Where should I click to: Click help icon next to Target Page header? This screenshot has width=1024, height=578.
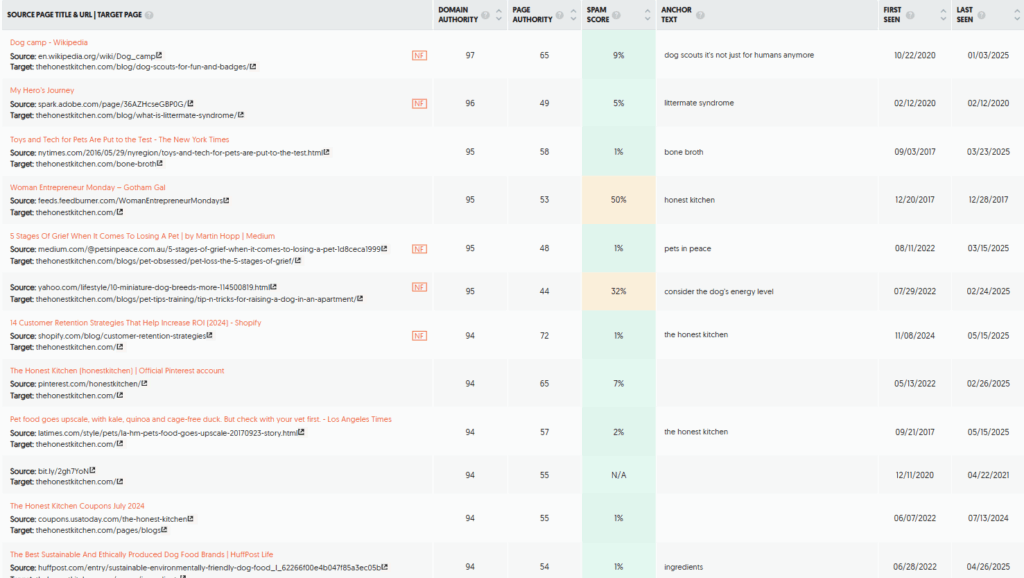pyautogui.click(x=149, y=15)
